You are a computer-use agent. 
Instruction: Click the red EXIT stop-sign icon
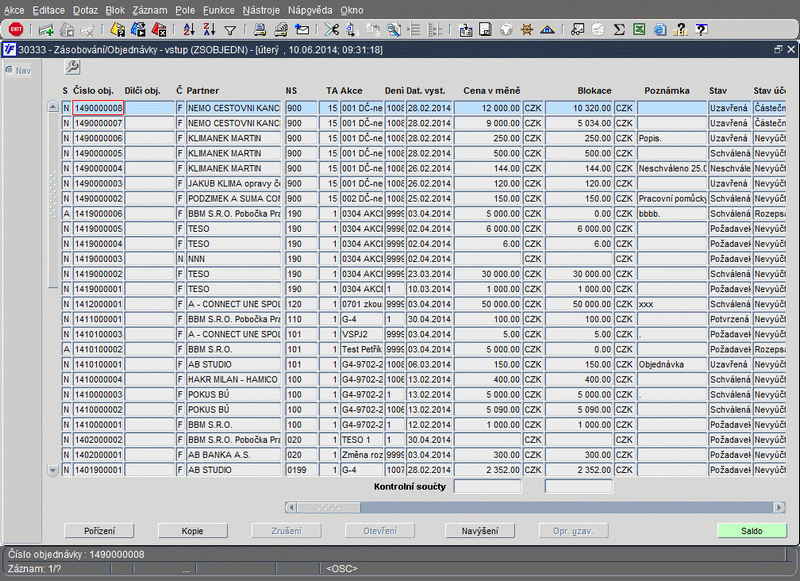[x=16, y=30]
